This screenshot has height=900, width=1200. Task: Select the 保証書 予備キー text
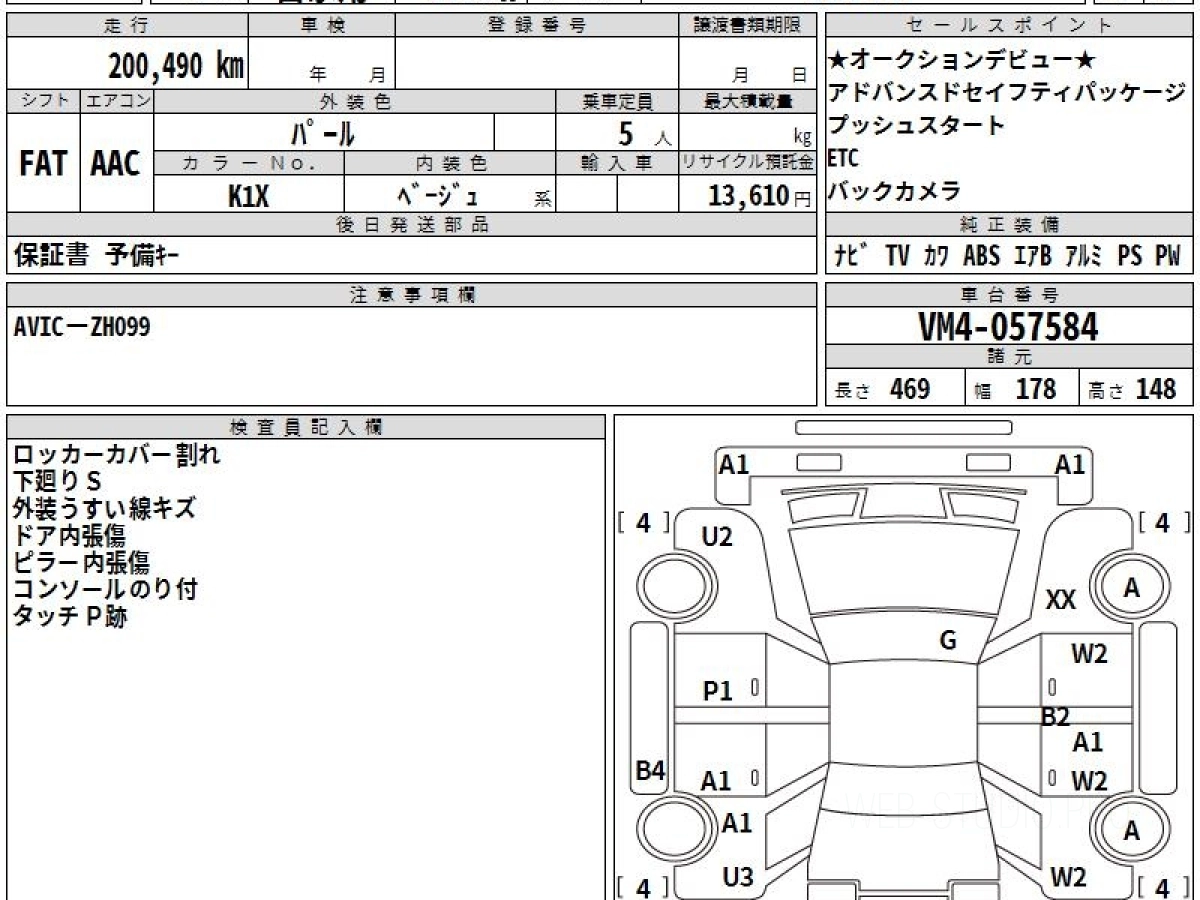coord(96,256)
